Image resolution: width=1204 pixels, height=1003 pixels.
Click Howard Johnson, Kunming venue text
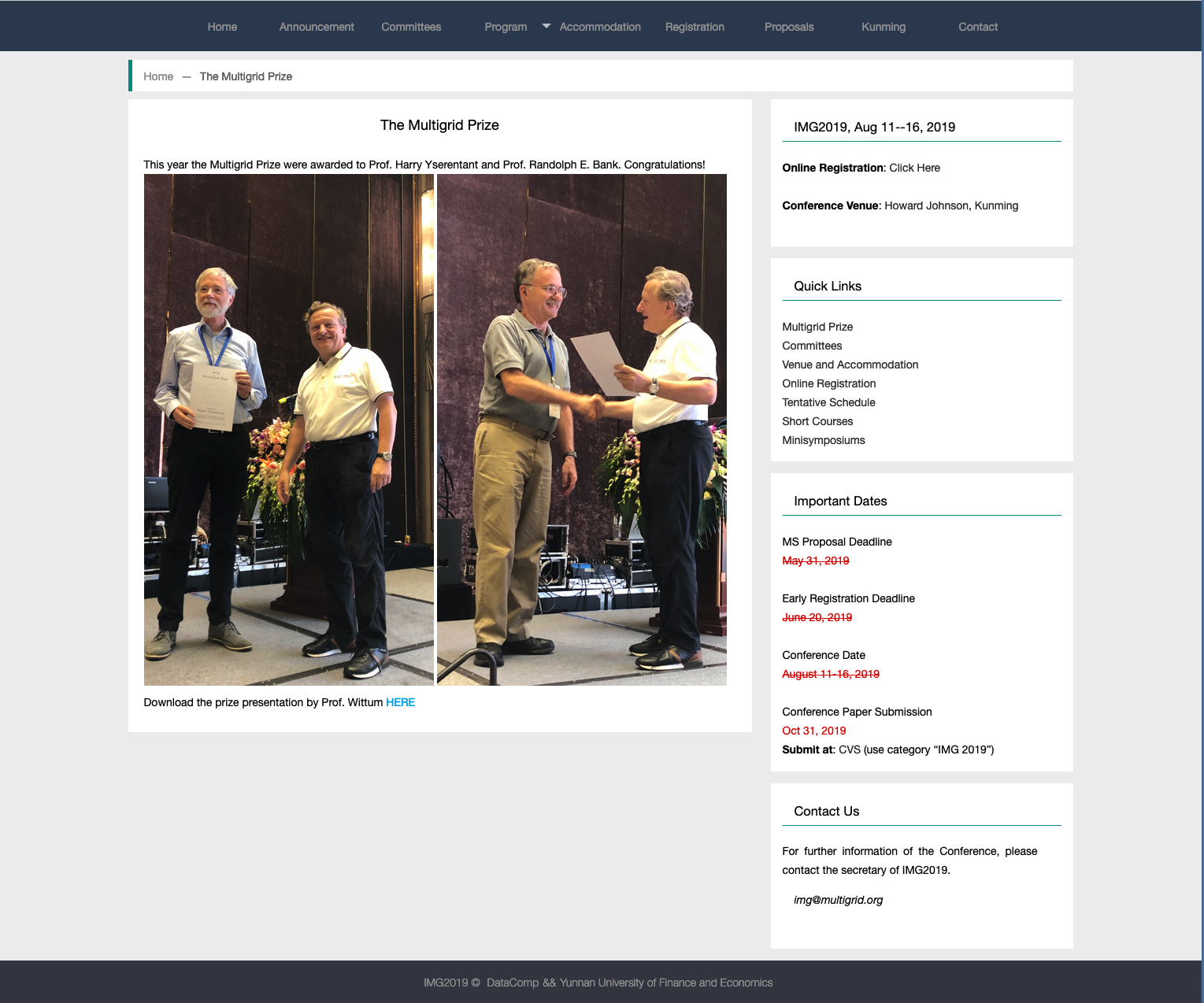(x=951, y=205)
